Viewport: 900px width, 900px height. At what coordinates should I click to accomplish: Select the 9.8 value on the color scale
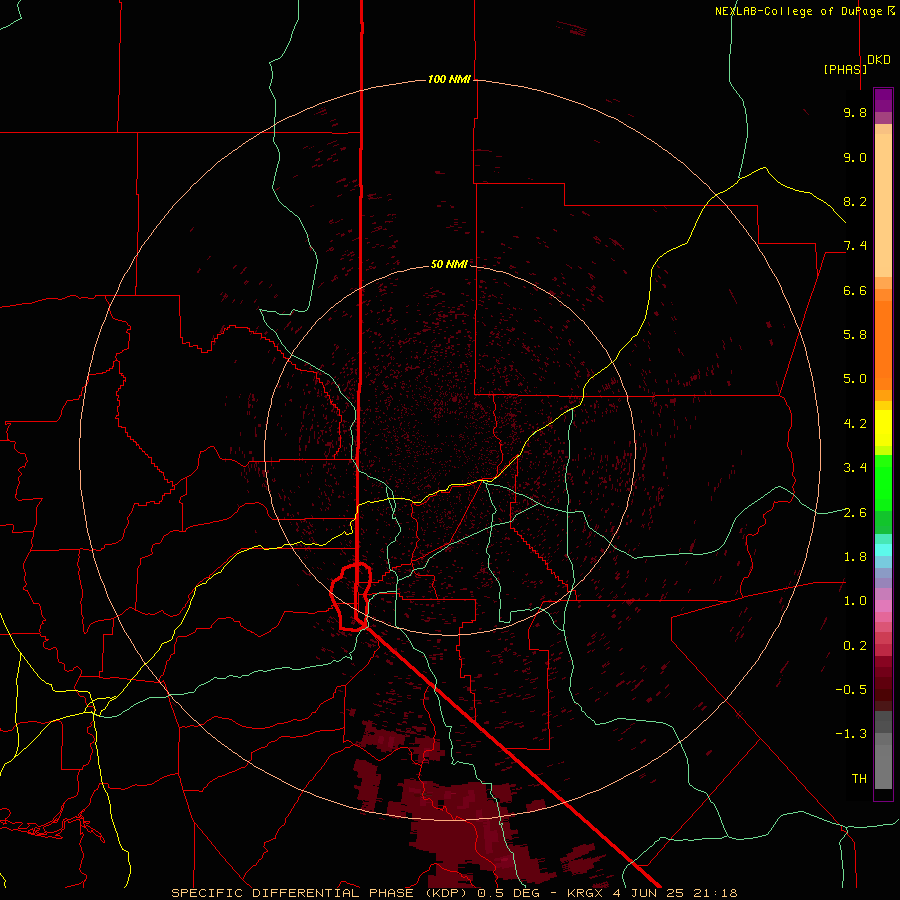(x=855, y=112)
